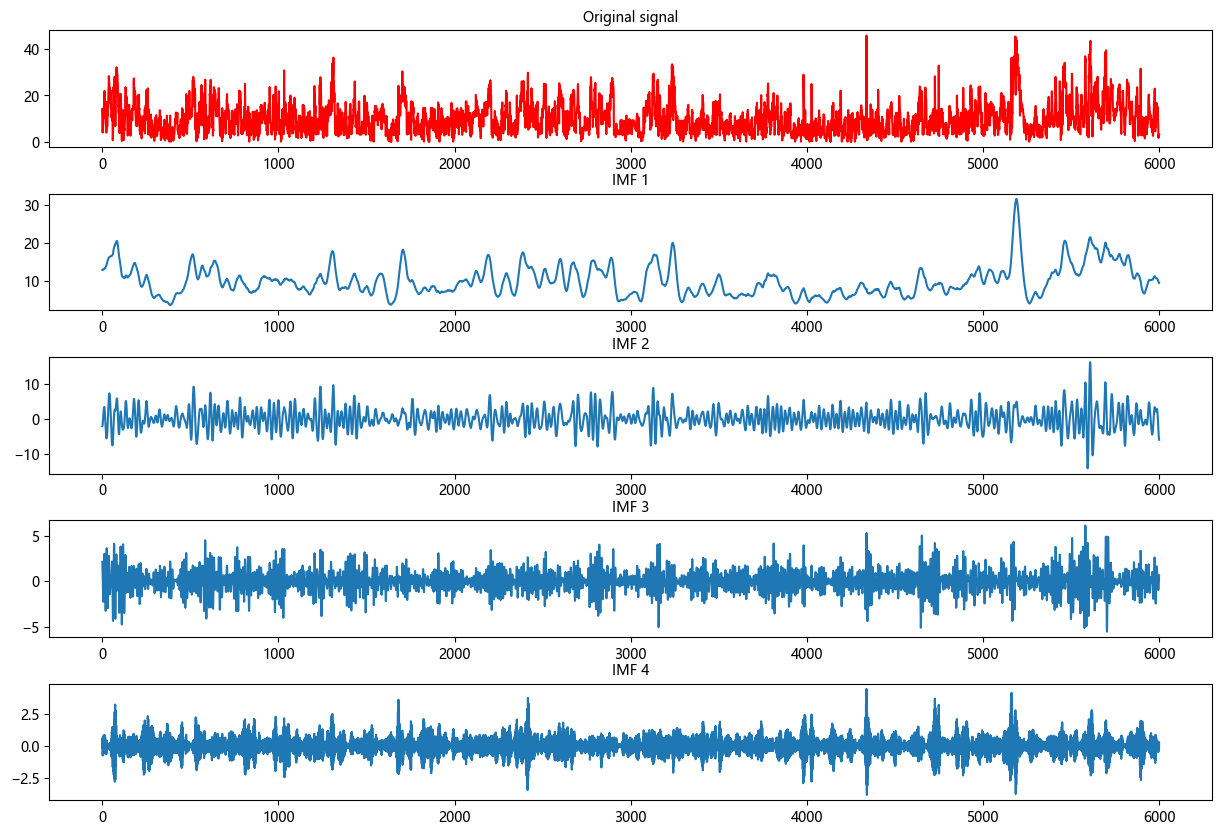Click y-axis label "0.0" of IMF 4 plot
This screenshot has width=1221, height=836.
[x=28, y=746]
